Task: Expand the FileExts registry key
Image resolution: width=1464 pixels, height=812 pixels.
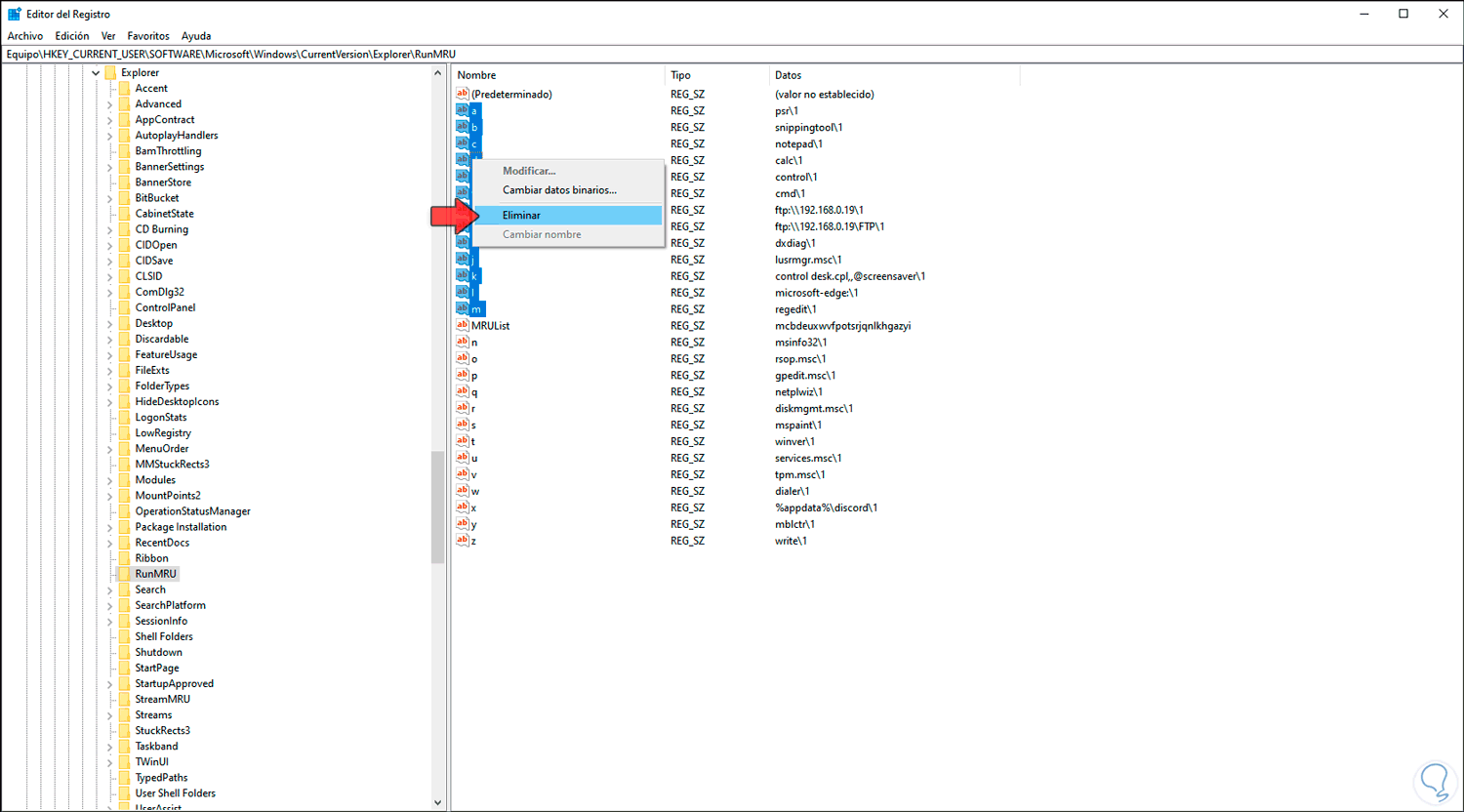Action: [107, 370]
